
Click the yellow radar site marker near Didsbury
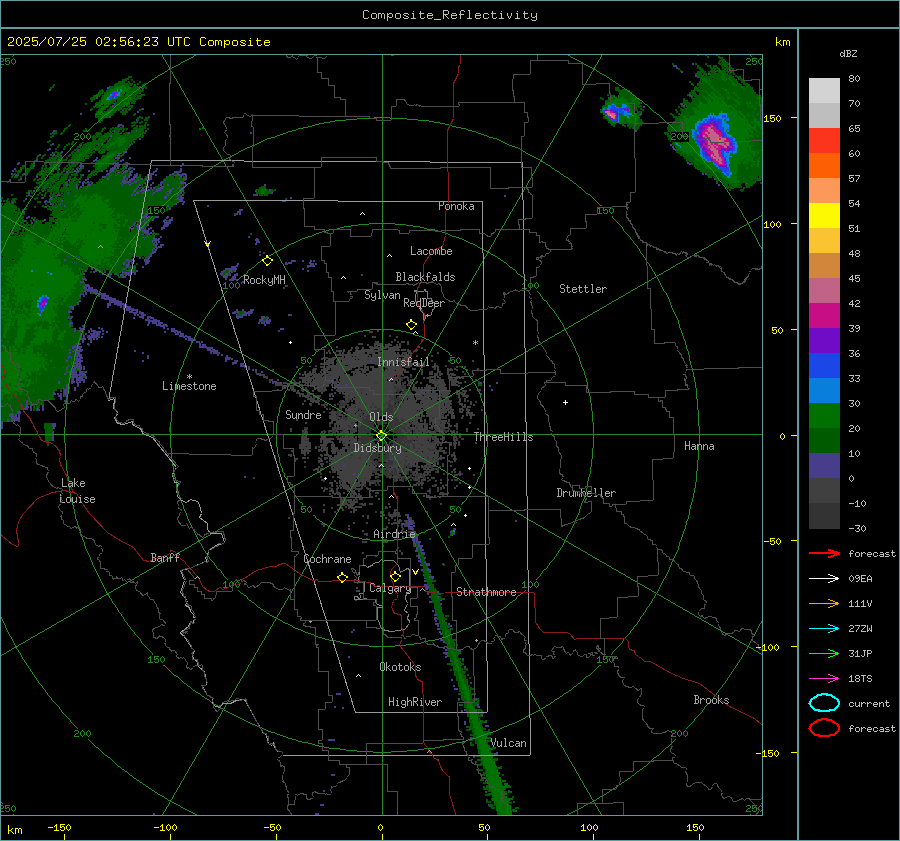pos(382,436)
